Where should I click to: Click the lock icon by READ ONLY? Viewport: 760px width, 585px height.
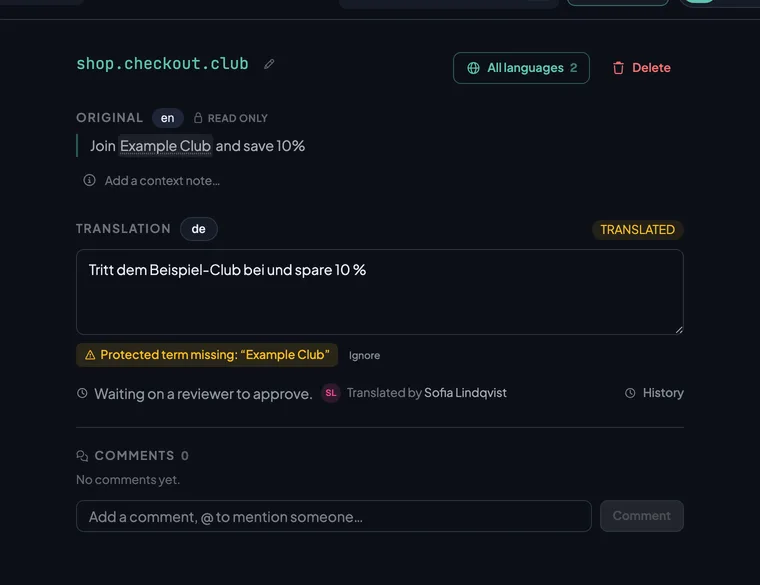pos(198,118)
